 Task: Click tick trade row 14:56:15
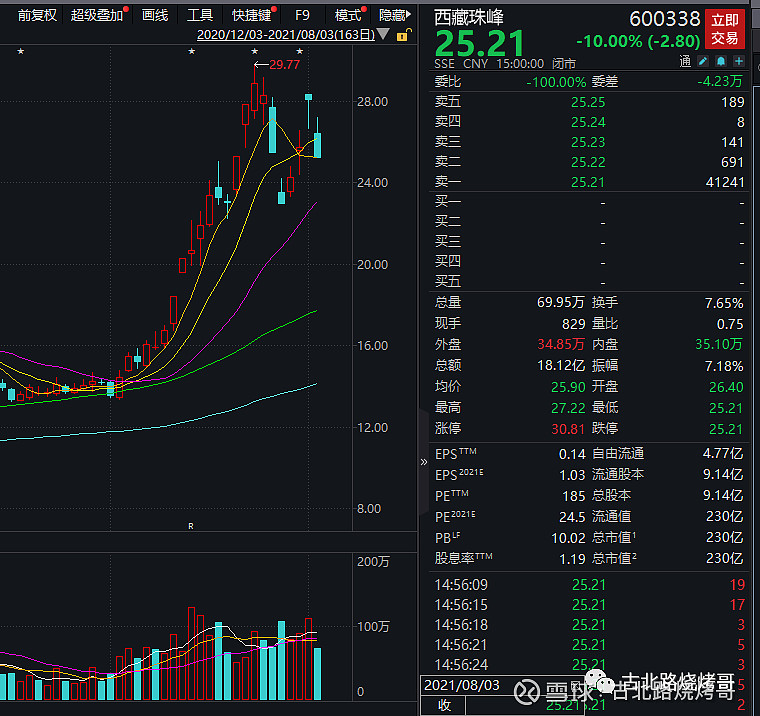click(589, 605)
